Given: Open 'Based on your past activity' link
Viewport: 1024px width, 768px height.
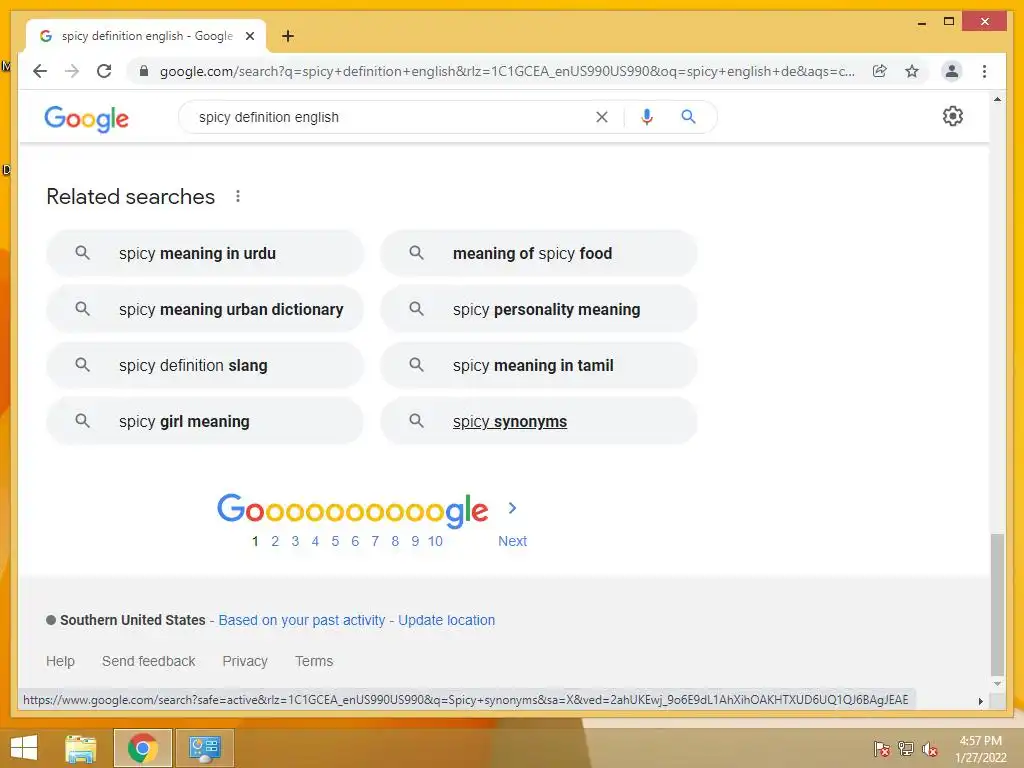Looking at the screenshot, I should [302, 620].
